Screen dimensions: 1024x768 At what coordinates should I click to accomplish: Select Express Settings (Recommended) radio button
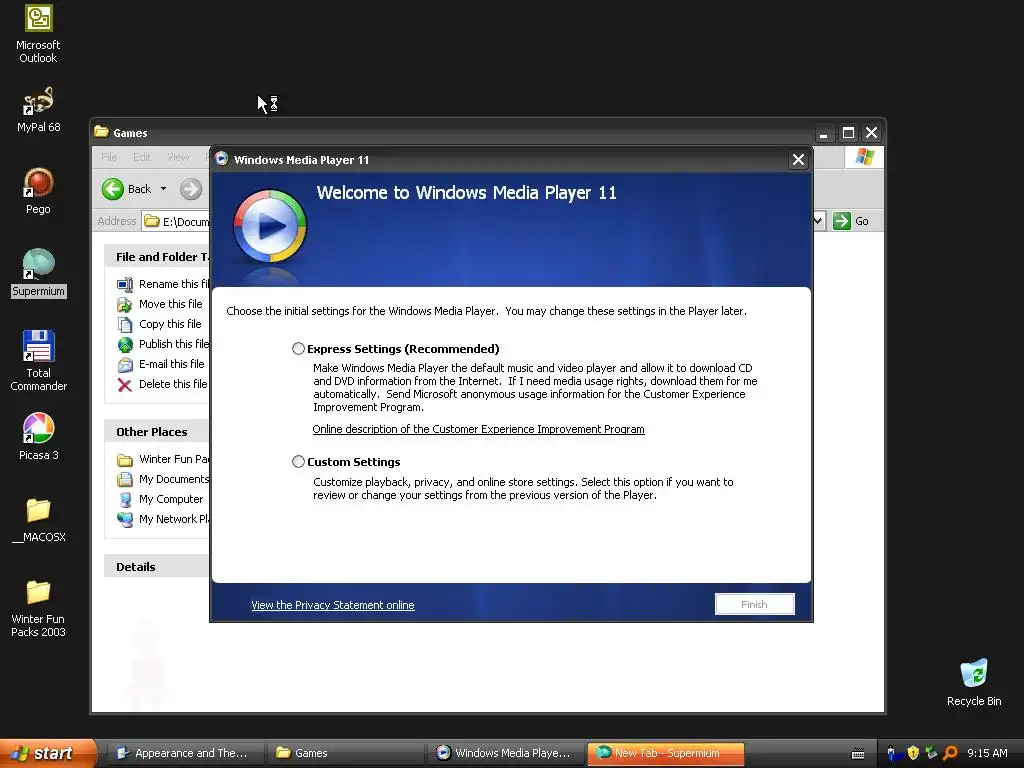[x=298, y=349]
